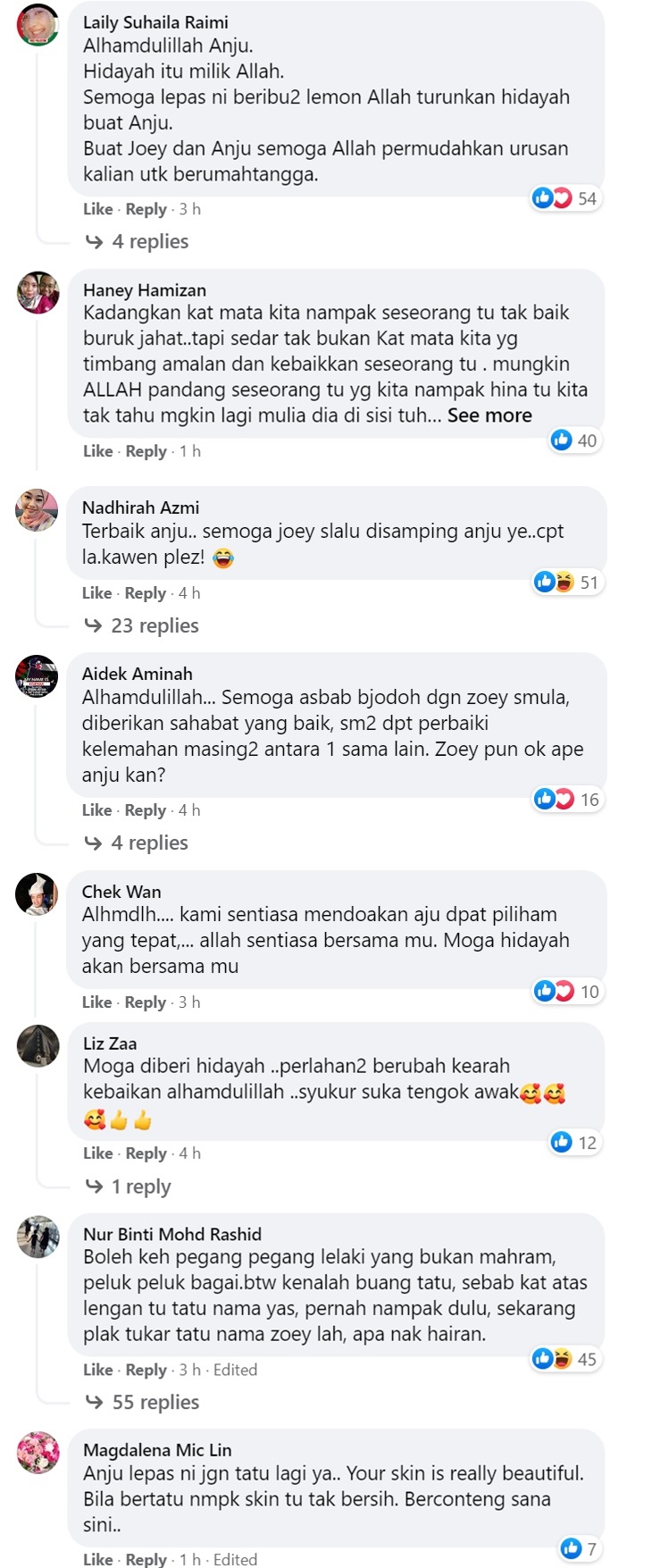Viewport: 652px width, 1568px height.
Task: Click the like icon with 12 on Liz Zaa's comment
Action: 573,1142
